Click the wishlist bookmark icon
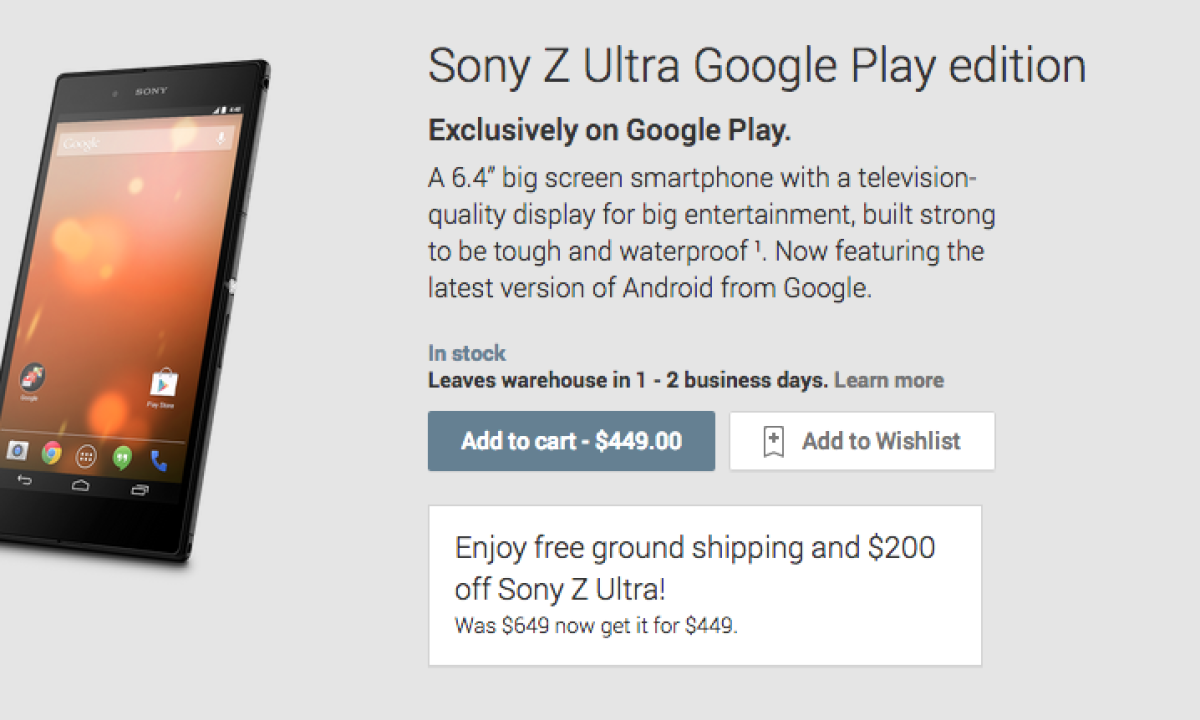 coord(773,441)
